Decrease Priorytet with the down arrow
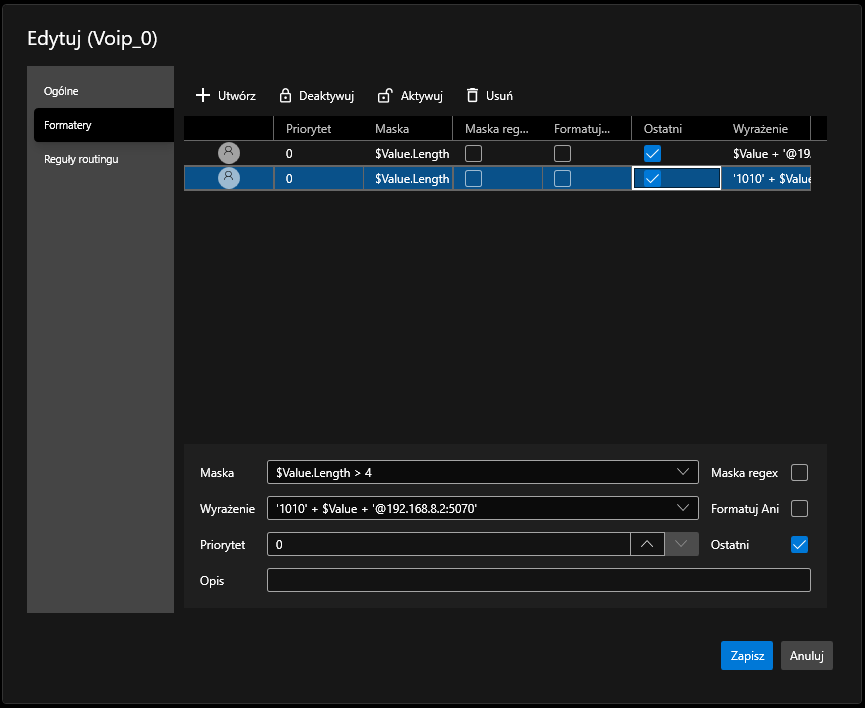Image resolution: width=865 pixels, height=708 pixels. pos(681,544)
